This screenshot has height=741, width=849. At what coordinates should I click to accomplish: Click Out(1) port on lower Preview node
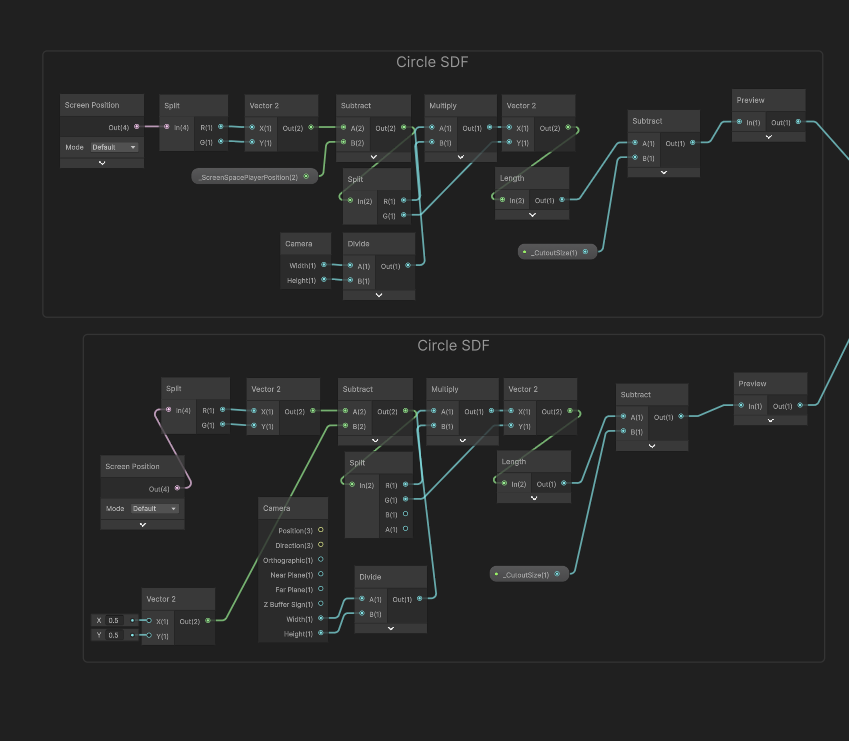(x=799, y=405)
